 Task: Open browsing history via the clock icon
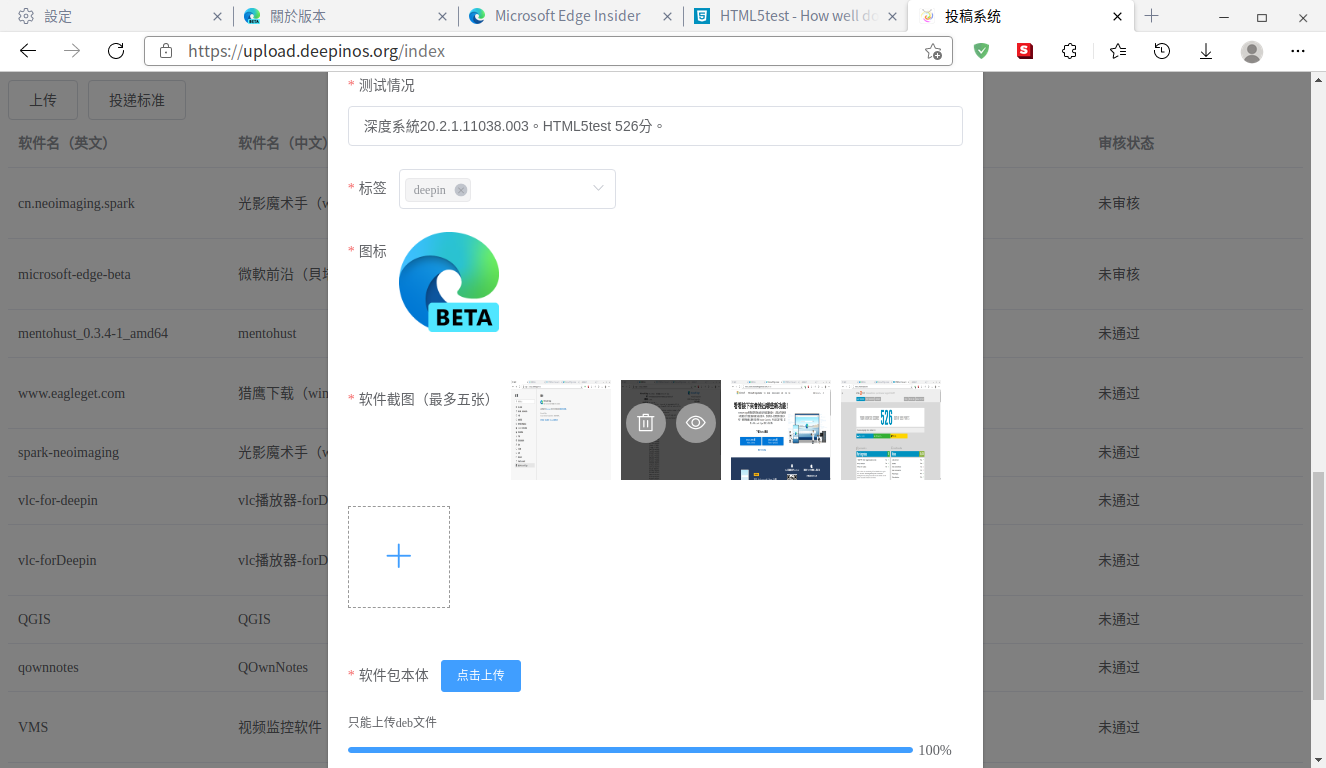click(1161, 50)
